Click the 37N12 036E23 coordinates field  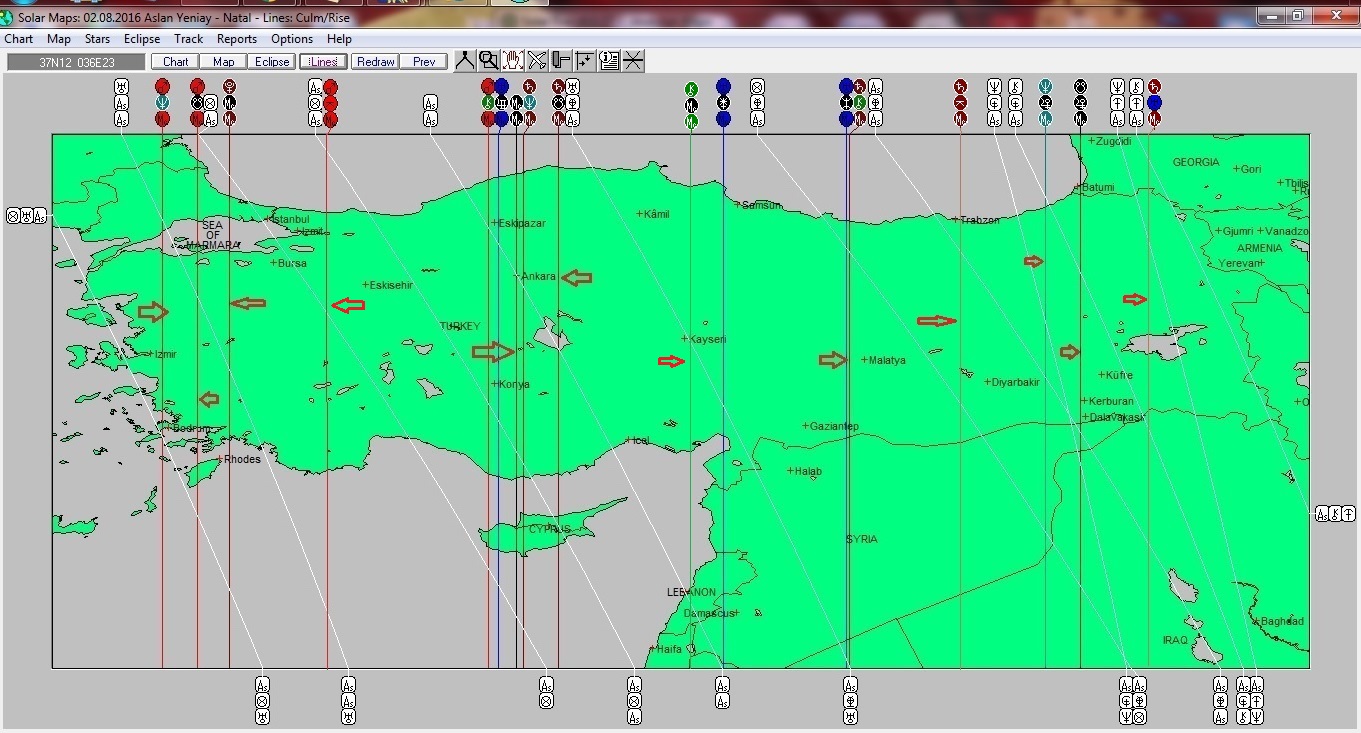77,62
